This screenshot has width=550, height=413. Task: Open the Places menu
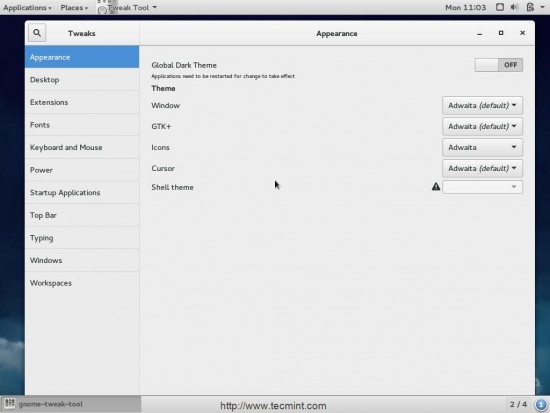(74, 7)
